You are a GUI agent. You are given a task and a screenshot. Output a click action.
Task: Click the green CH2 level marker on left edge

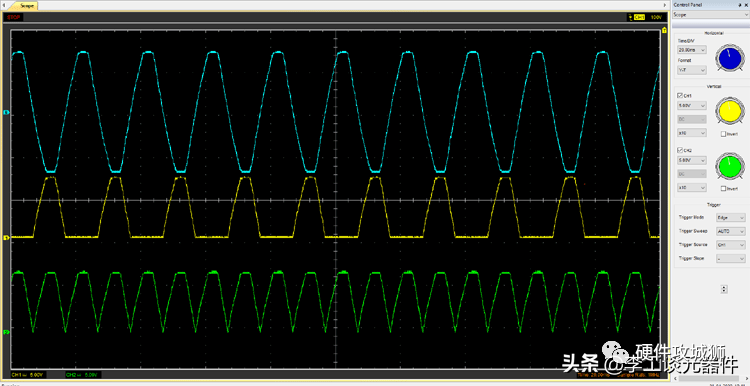[6, 331]
